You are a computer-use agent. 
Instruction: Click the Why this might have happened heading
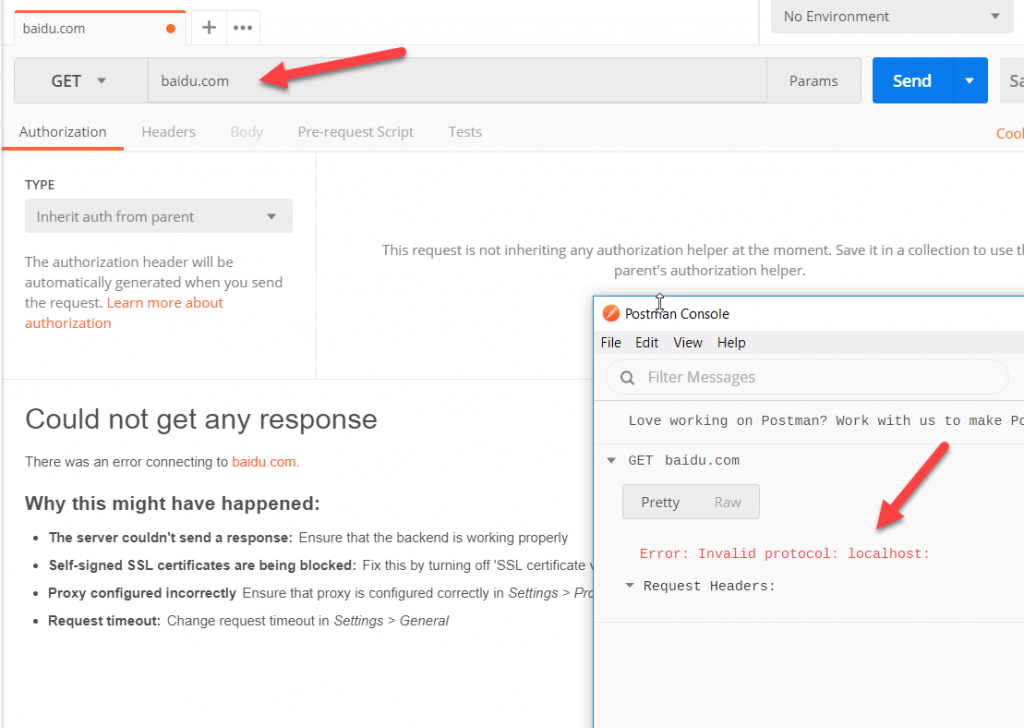pos(172,503)
